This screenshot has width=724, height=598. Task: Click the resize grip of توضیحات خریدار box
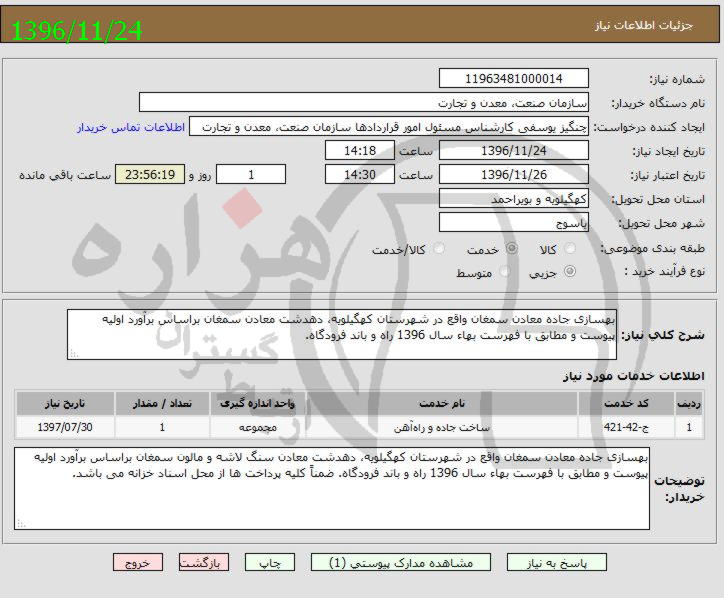coord(21,524)
